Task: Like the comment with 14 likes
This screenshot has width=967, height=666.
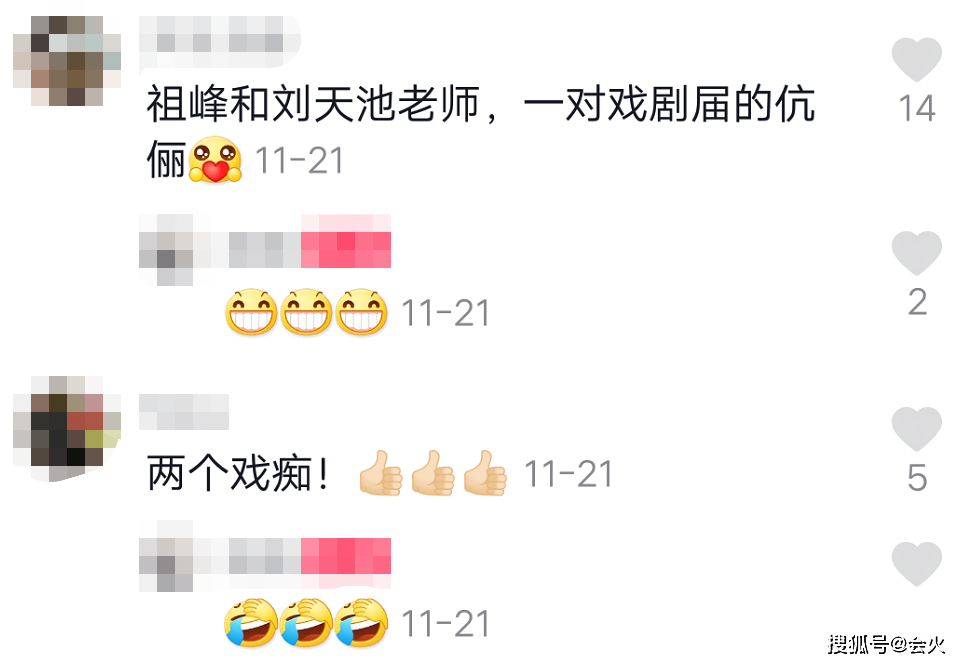Action: click(916, 59)
